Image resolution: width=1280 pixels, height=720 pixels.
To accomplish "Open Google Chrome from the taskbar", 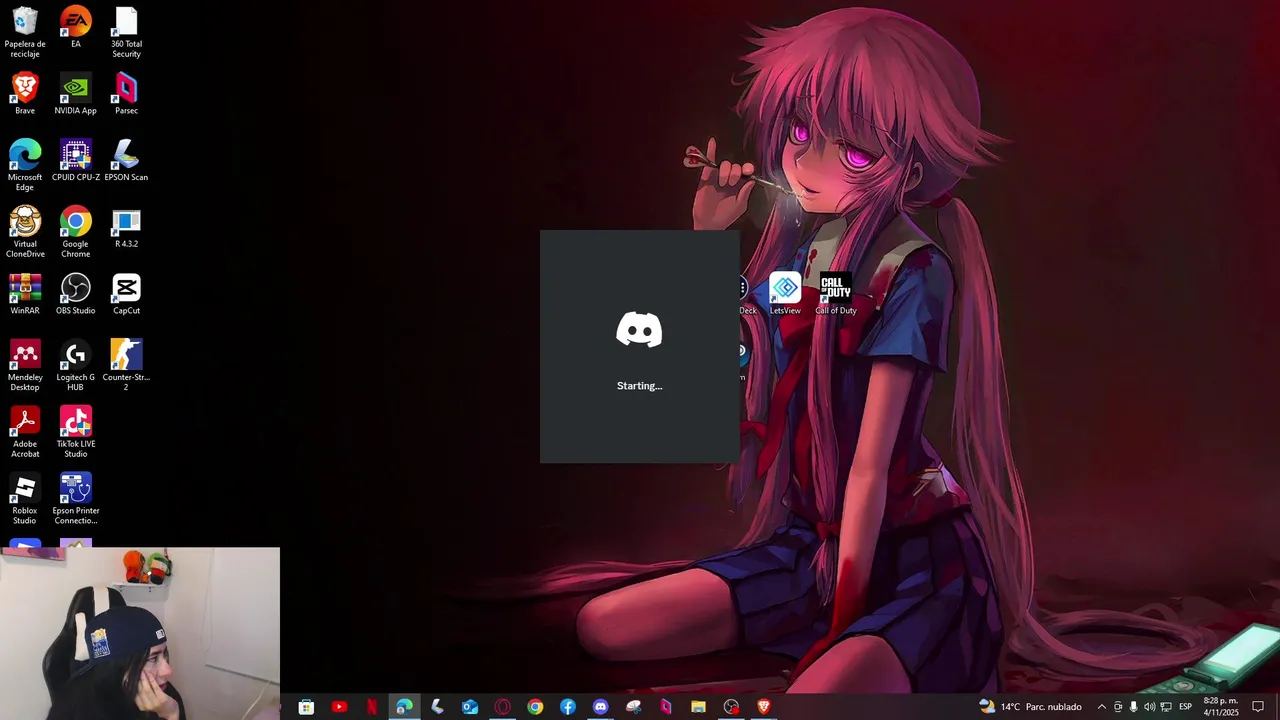I will [535, 707].
